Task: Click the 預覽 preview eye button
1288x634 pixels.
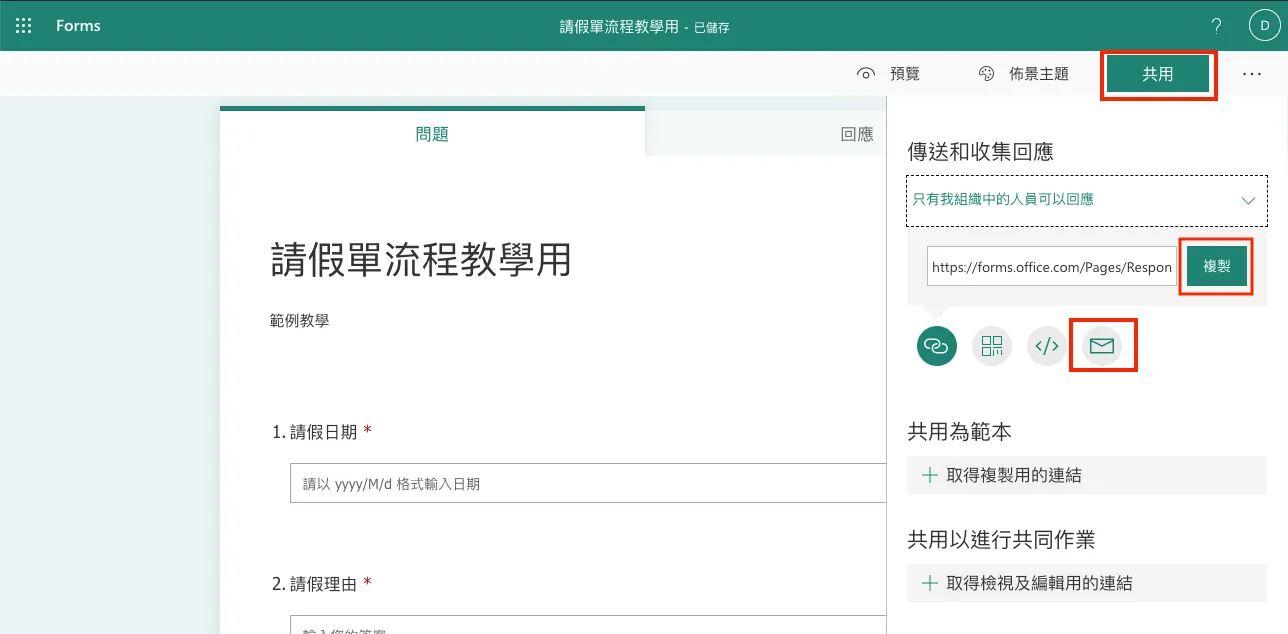Action: tap(889, 74)
